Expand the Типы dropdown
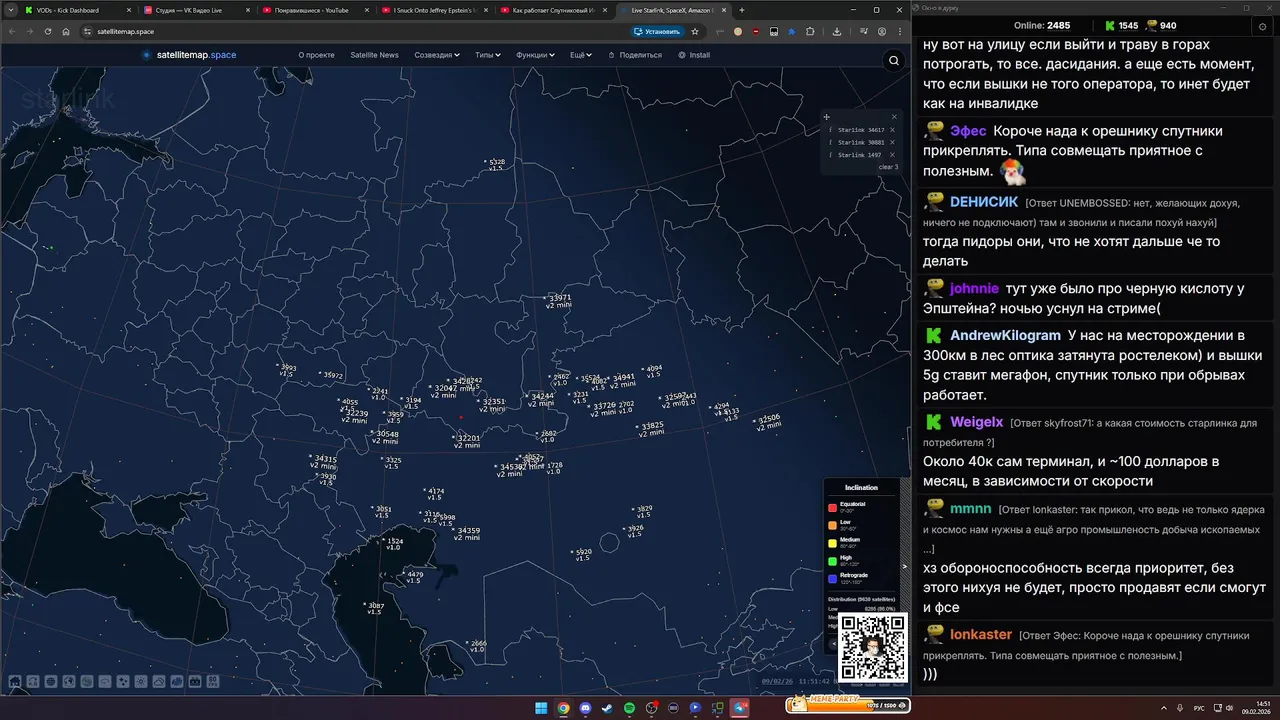The width and height of the screenshot is (1280, 720). (488, 55)
